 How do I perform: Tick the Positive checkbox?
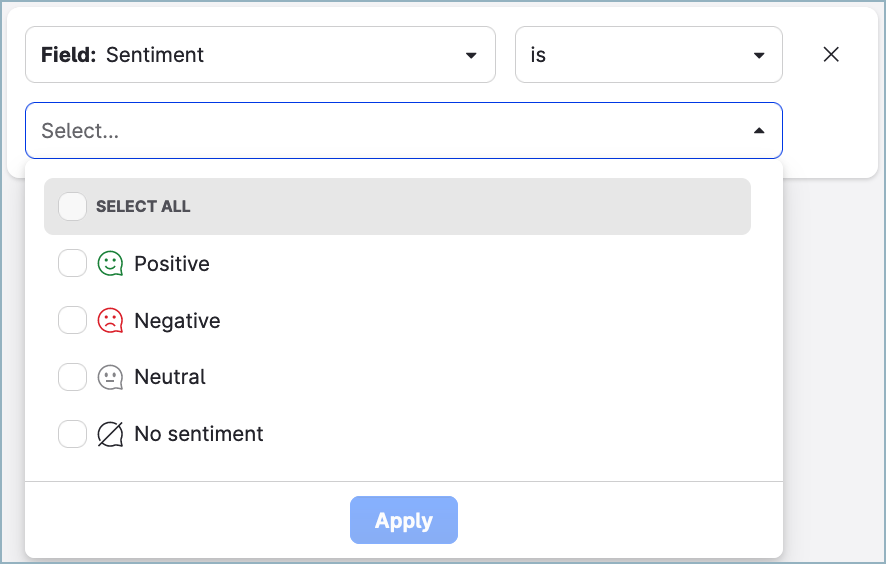(72, 264)
